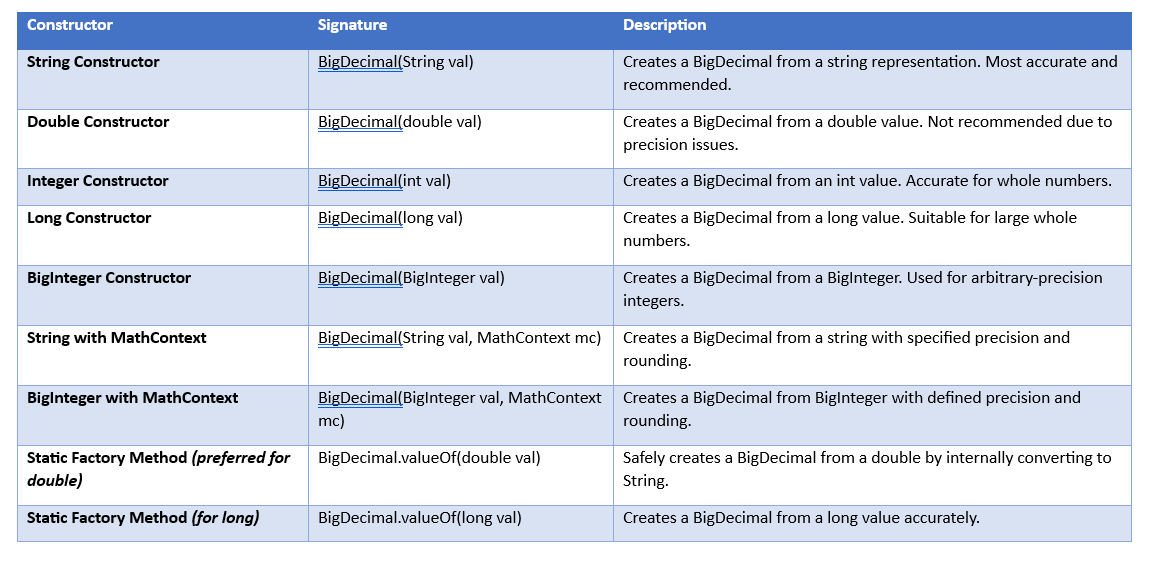This screenshot has width=1149, height=570.
Task: Click the Constructor column header
Action: (70, 25)
